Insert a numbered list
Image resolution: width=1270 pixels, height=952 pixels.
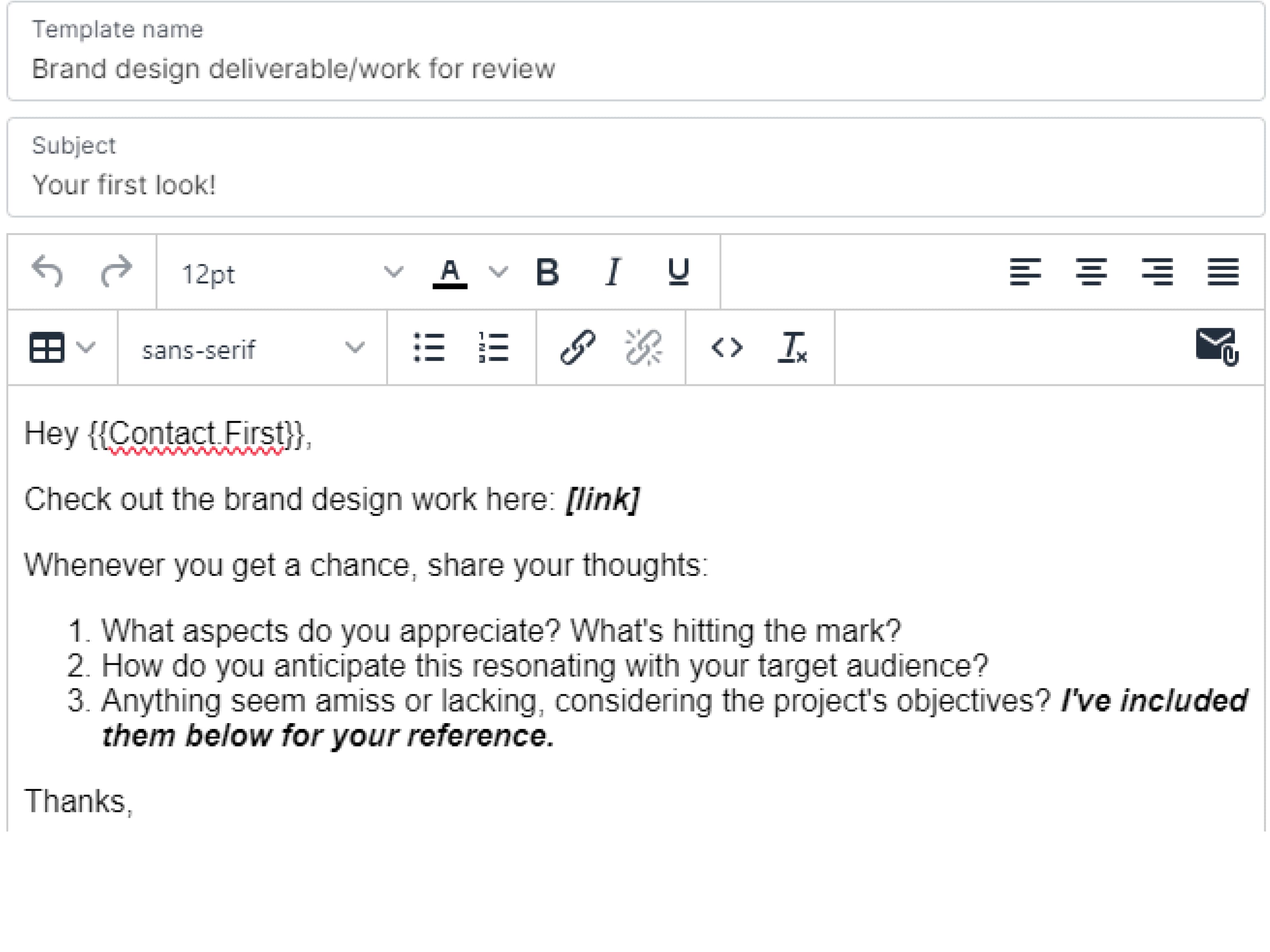494,348
